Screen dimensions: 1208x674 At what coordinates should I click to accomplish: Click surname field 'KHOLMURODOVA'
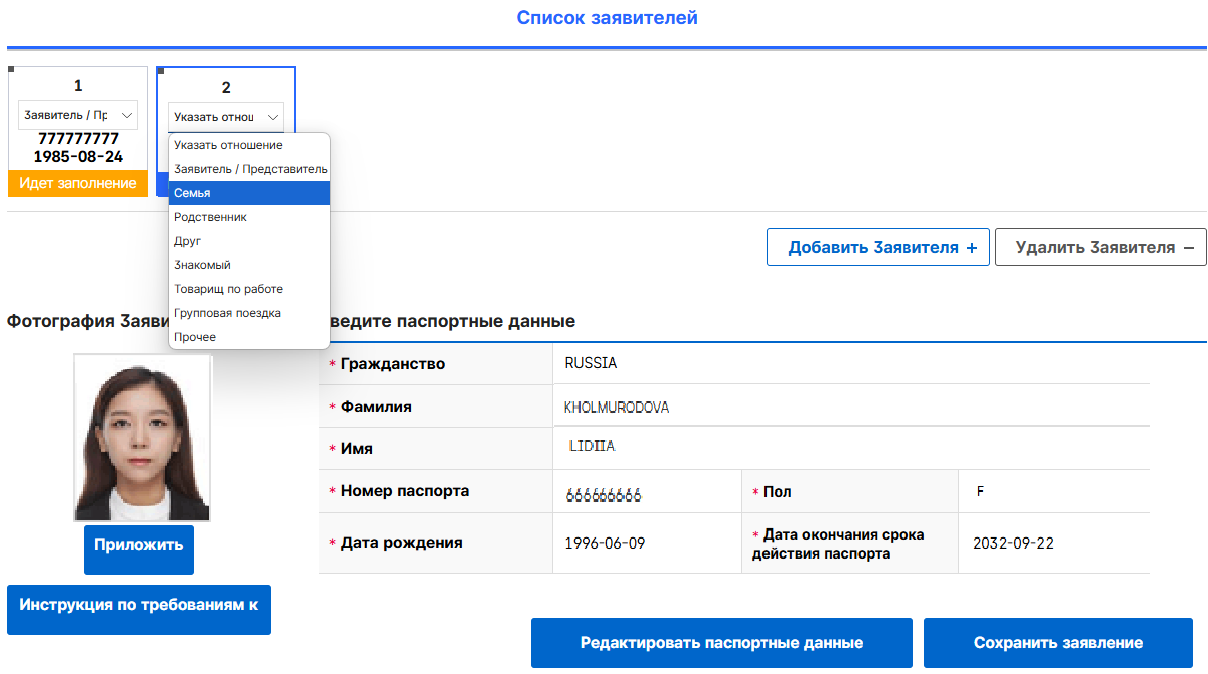[617, 407]
